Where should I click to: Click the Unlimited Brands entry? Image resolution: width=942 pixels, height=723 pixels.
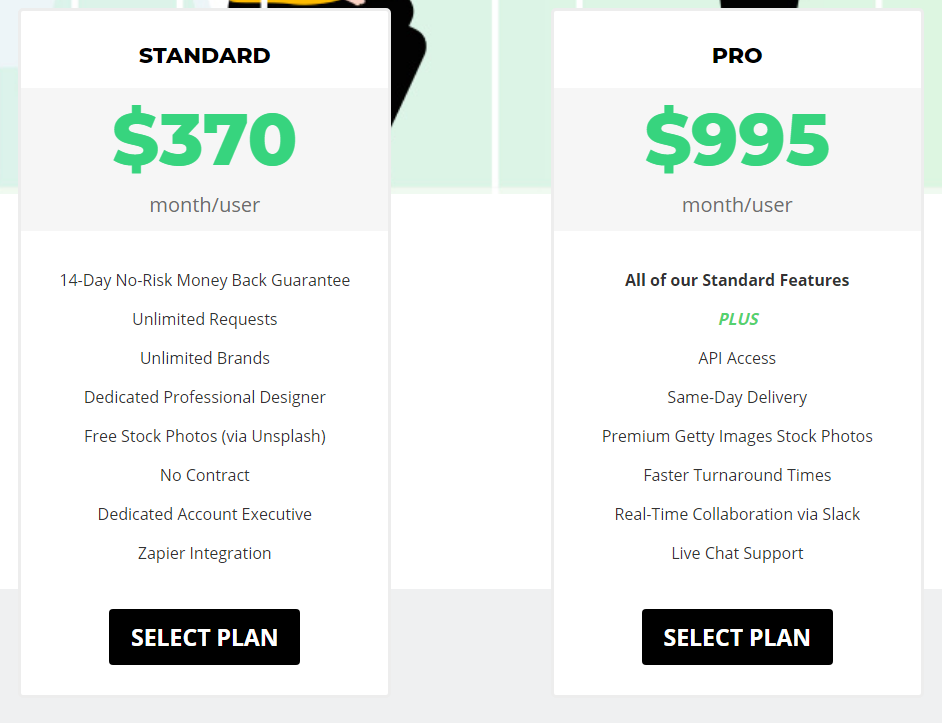pos(204,358)
